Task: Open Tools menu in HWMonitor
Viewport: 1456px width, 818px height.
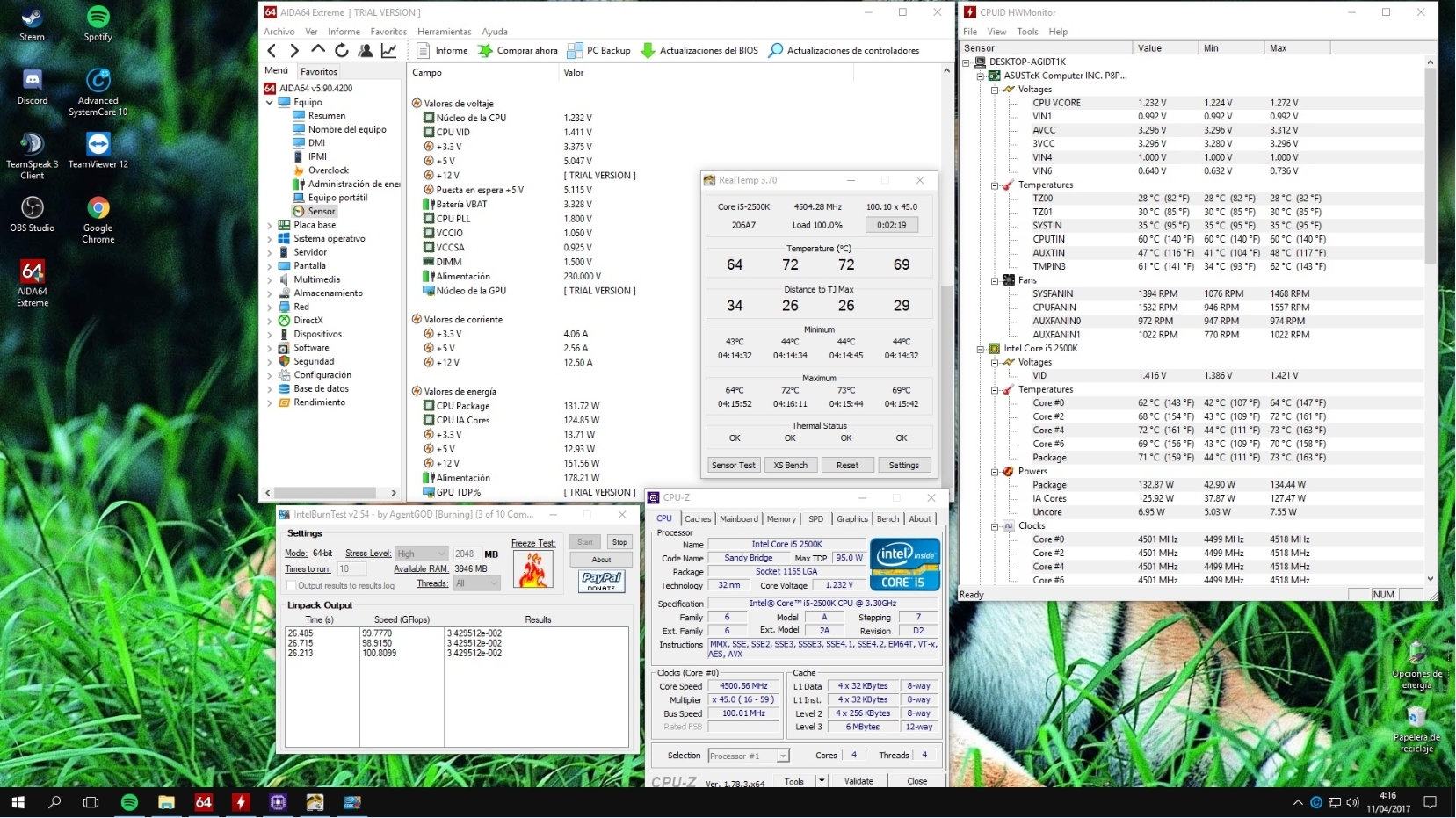Action: tap(1027, 32)
